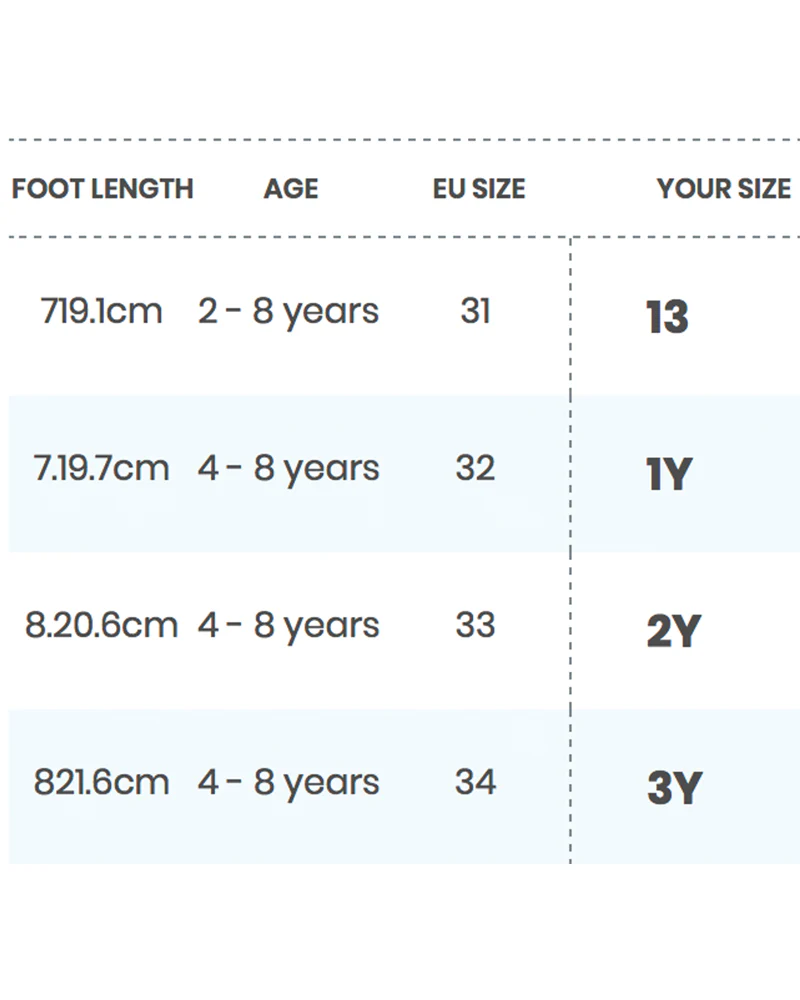Click the 719.1cm foot length value
The width and height of the screenshot is (800, 1000).
[x=101, y=311]
